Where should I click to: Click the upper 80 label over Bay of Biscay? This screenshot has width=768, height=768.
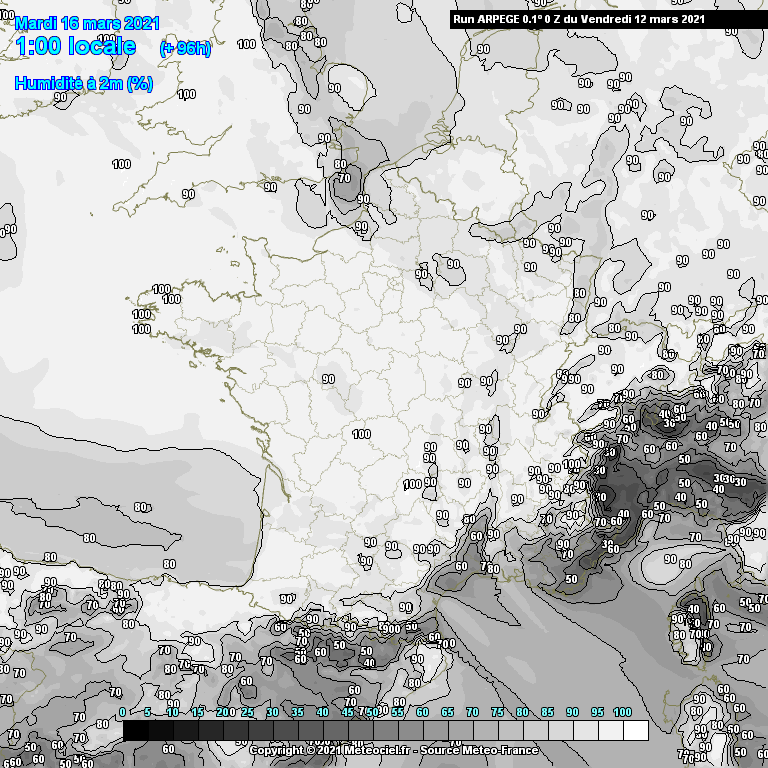click(x=140, y=508)
